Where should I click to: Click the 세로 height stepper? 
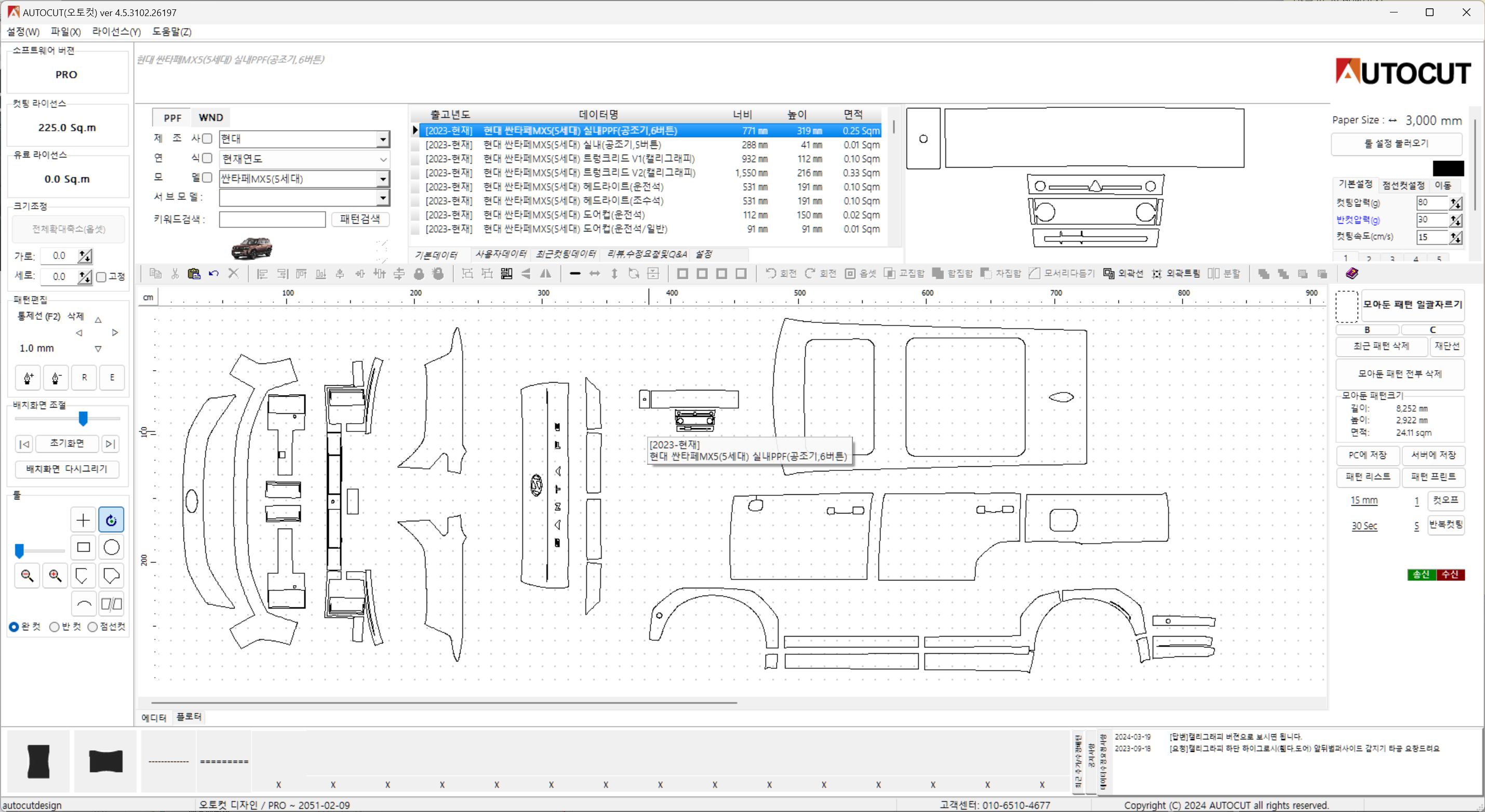[85, 277]
